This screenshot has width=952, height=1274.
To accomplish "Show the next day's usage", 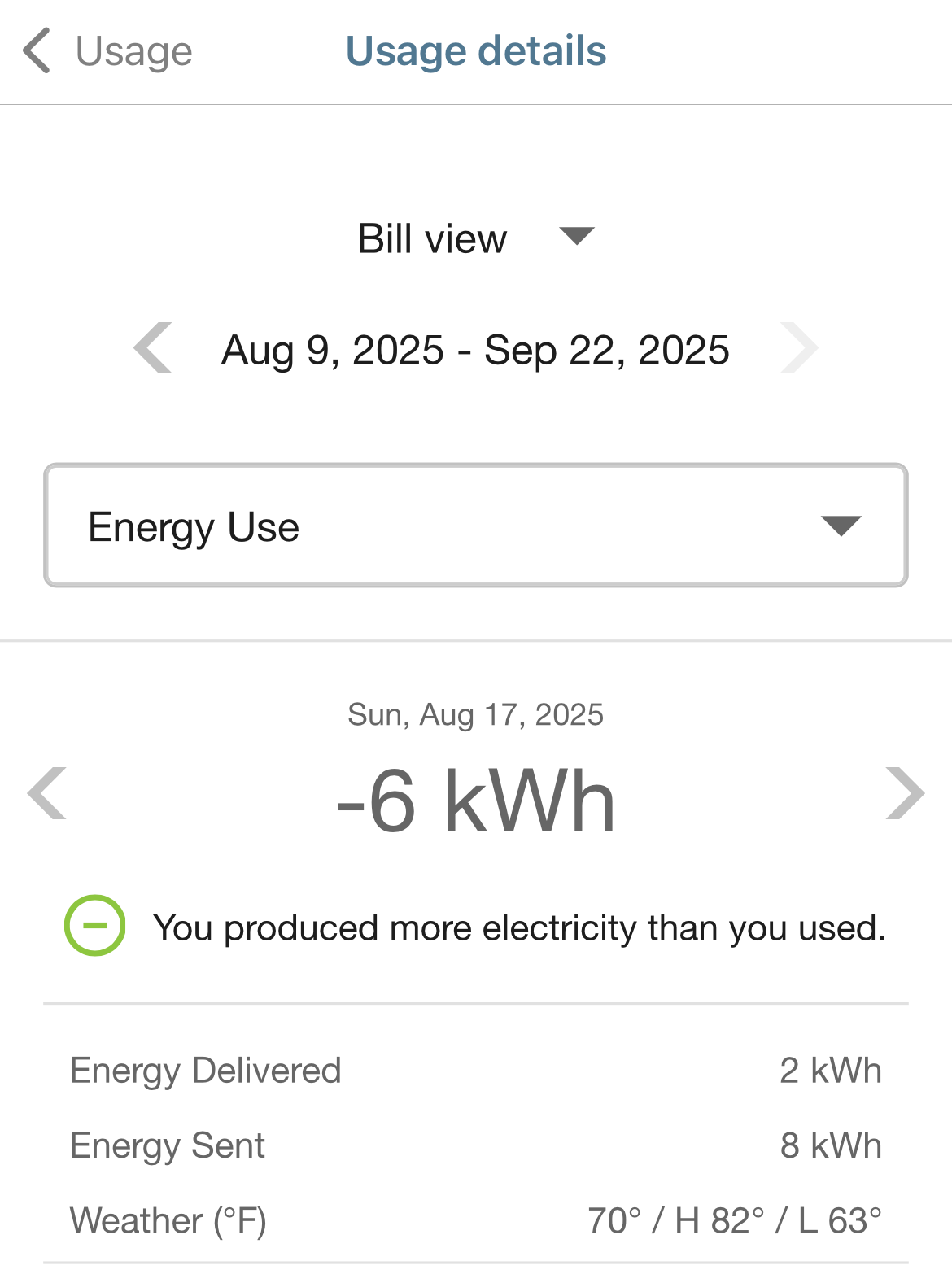I will (x=905, y=793).
